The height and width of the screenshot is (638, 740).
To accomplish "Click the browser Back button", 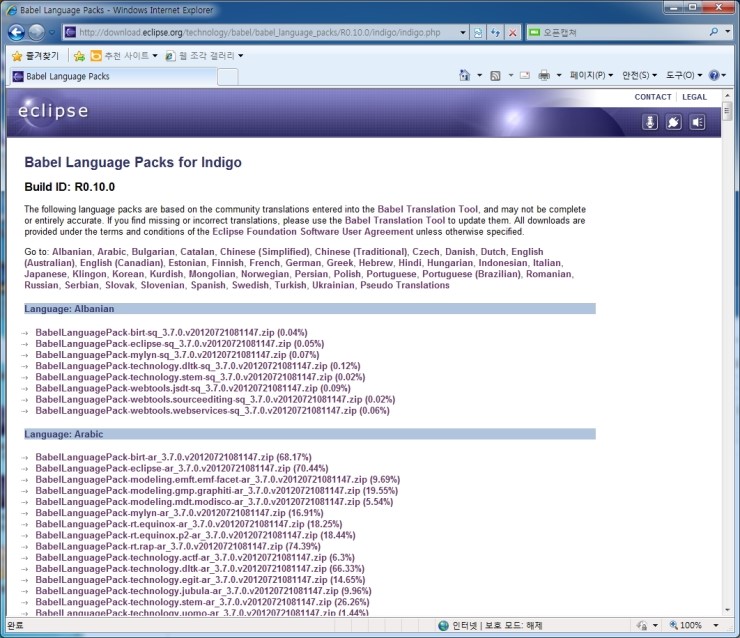I will pos(17,32).
